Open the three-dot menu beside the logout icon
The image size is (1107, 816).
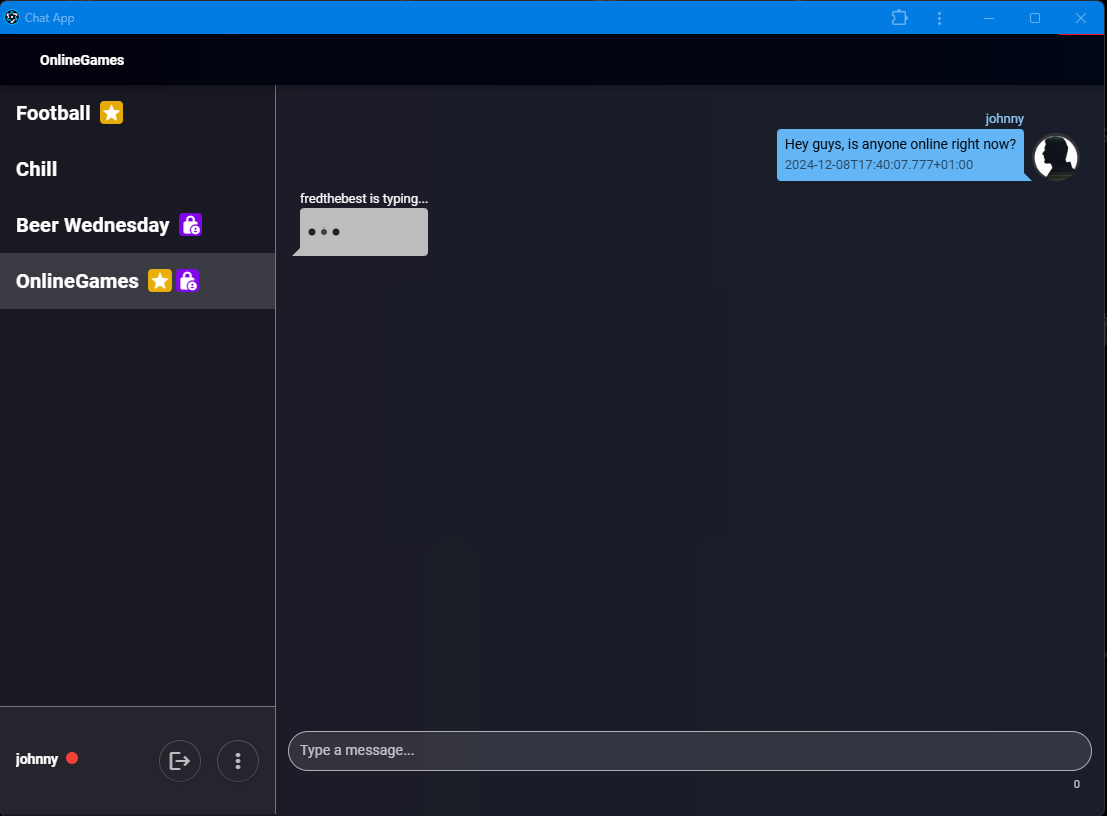[238, 760]
